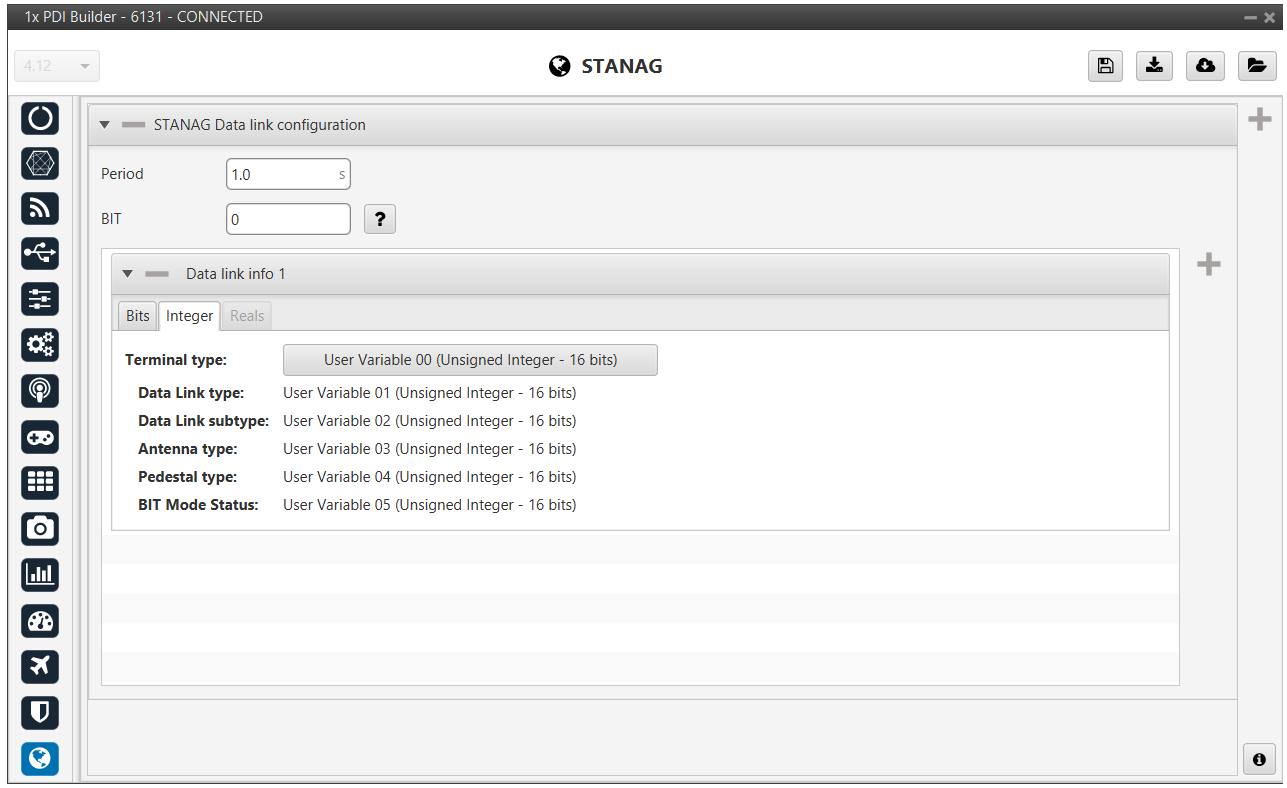
Task: Collapse STANAG Data link configuration section
Action: (x=105, y=125)
